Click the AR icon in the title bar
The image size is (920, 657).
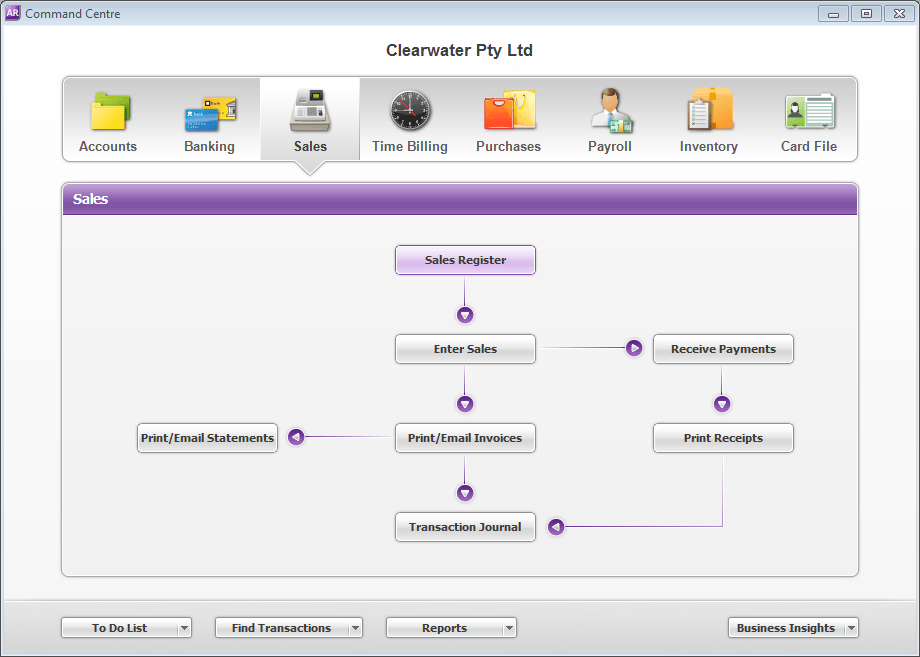click(14, 13)
